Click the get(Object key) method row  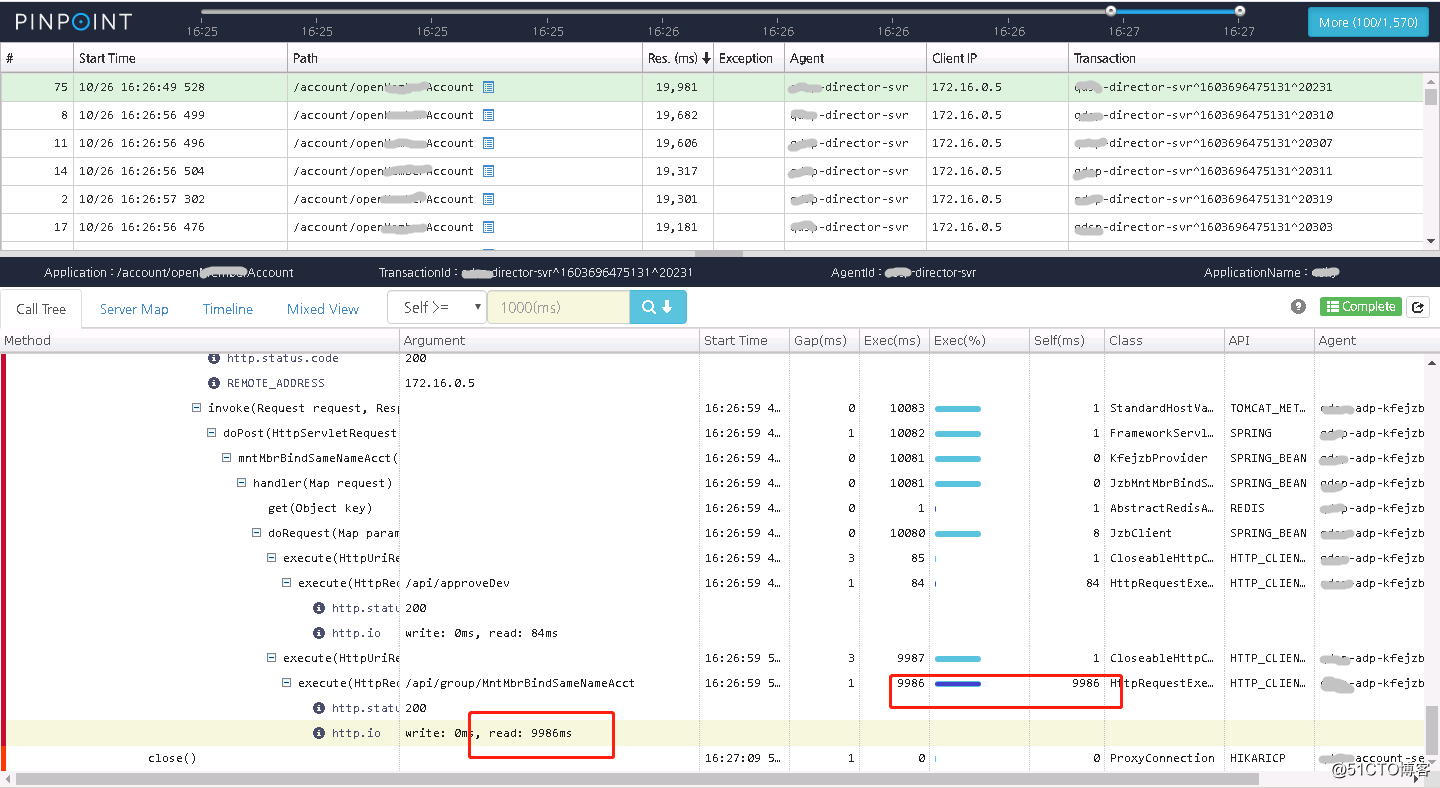[320, 508]
